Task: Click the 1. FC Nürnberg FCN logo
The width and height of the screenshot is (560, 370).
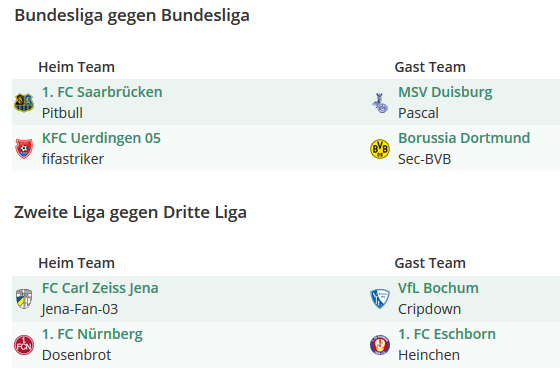Action: tap(24, 345)
